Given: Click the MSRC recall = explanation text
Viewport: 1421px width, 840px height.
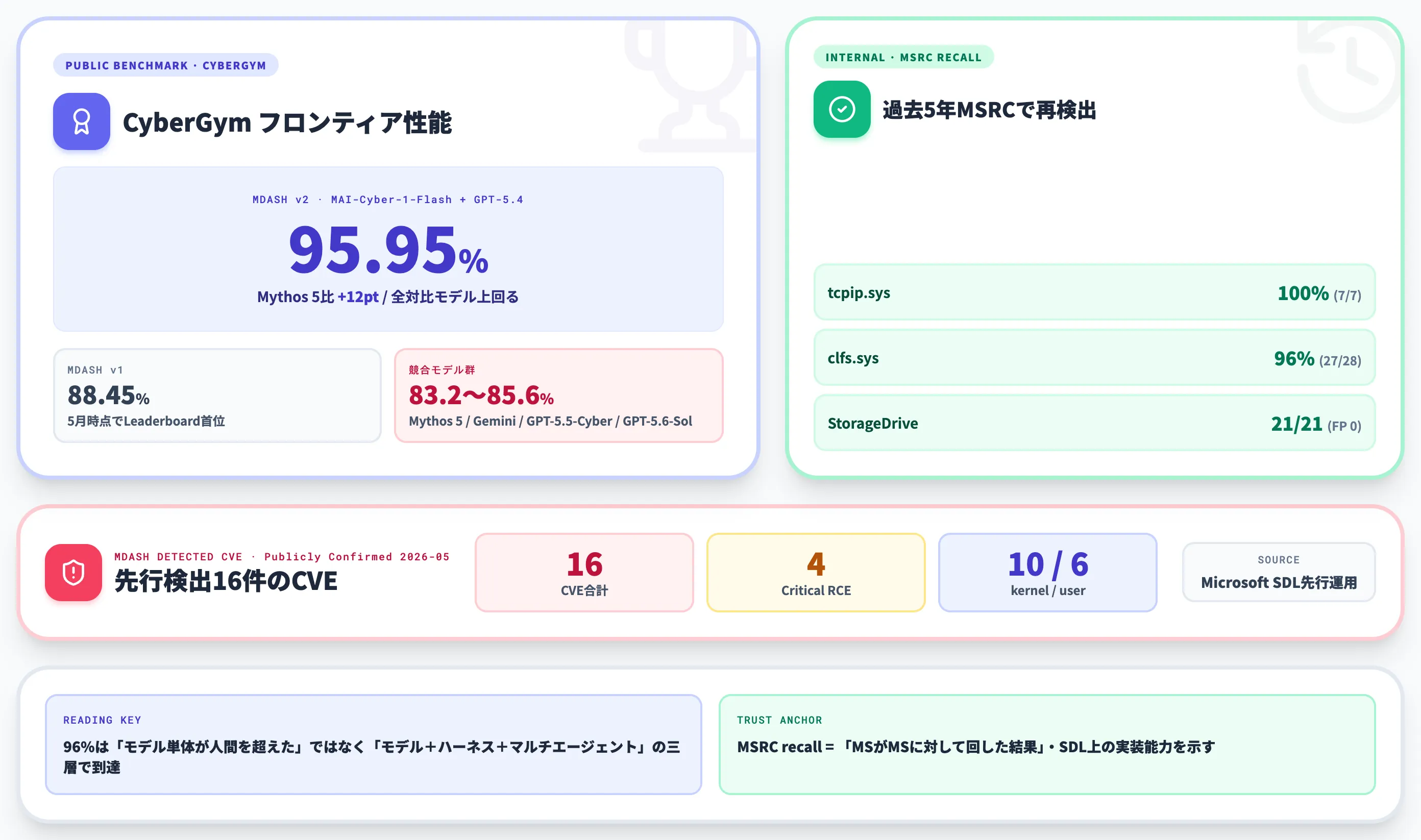Looking at the screenshot, I should pos(976,747).
